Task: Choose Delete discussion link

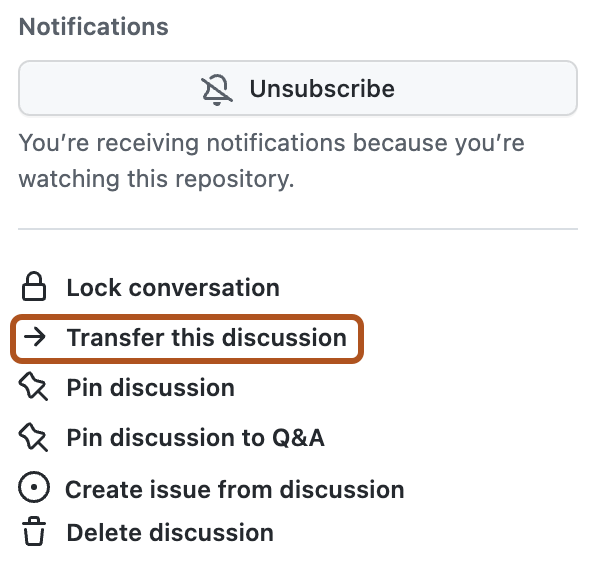Action: coord(170,533)
